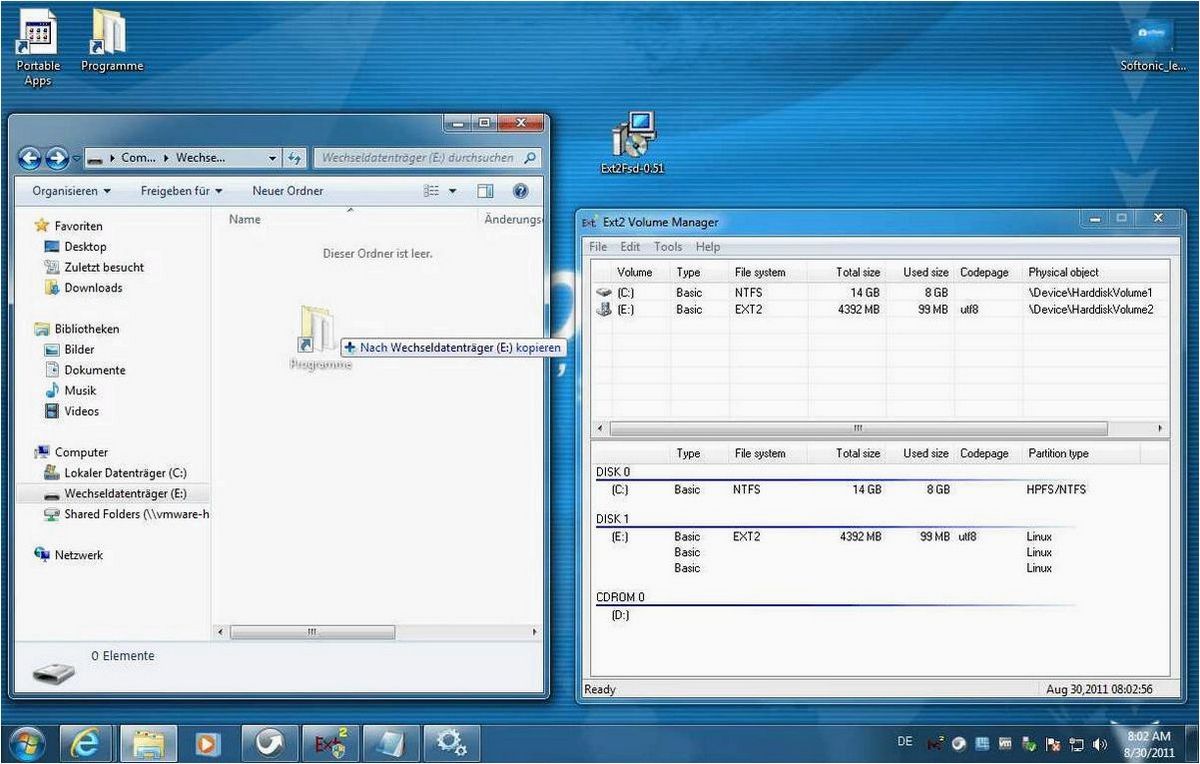The width and height of the screenshot is (1200, 764).
Task: Click the Partition type column header
Action: [1058, 453]
